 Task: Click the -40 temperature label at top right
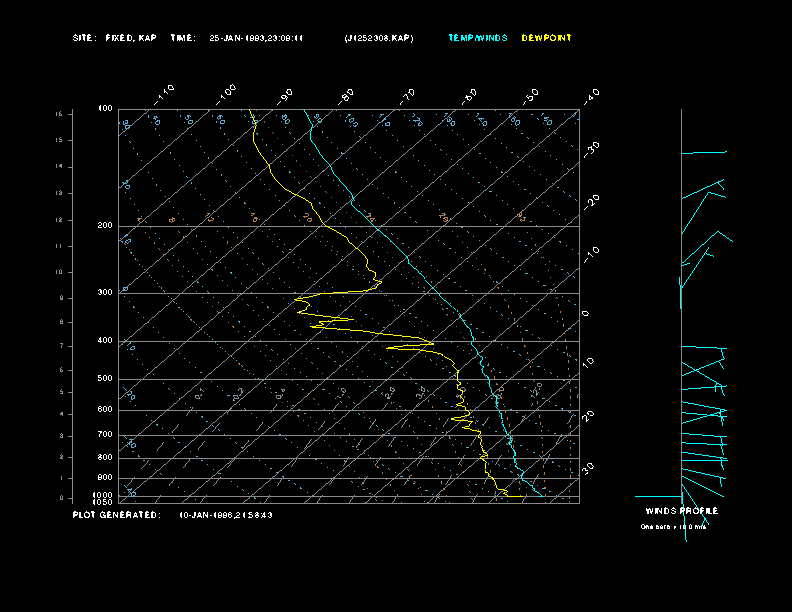tap(591, 96)
